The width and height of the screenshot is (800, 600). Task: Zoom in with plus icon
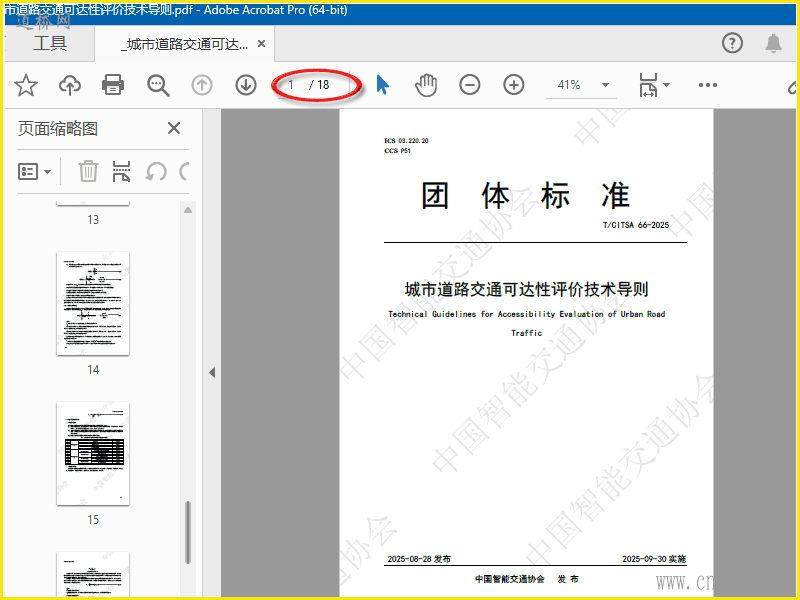point(514,85)
